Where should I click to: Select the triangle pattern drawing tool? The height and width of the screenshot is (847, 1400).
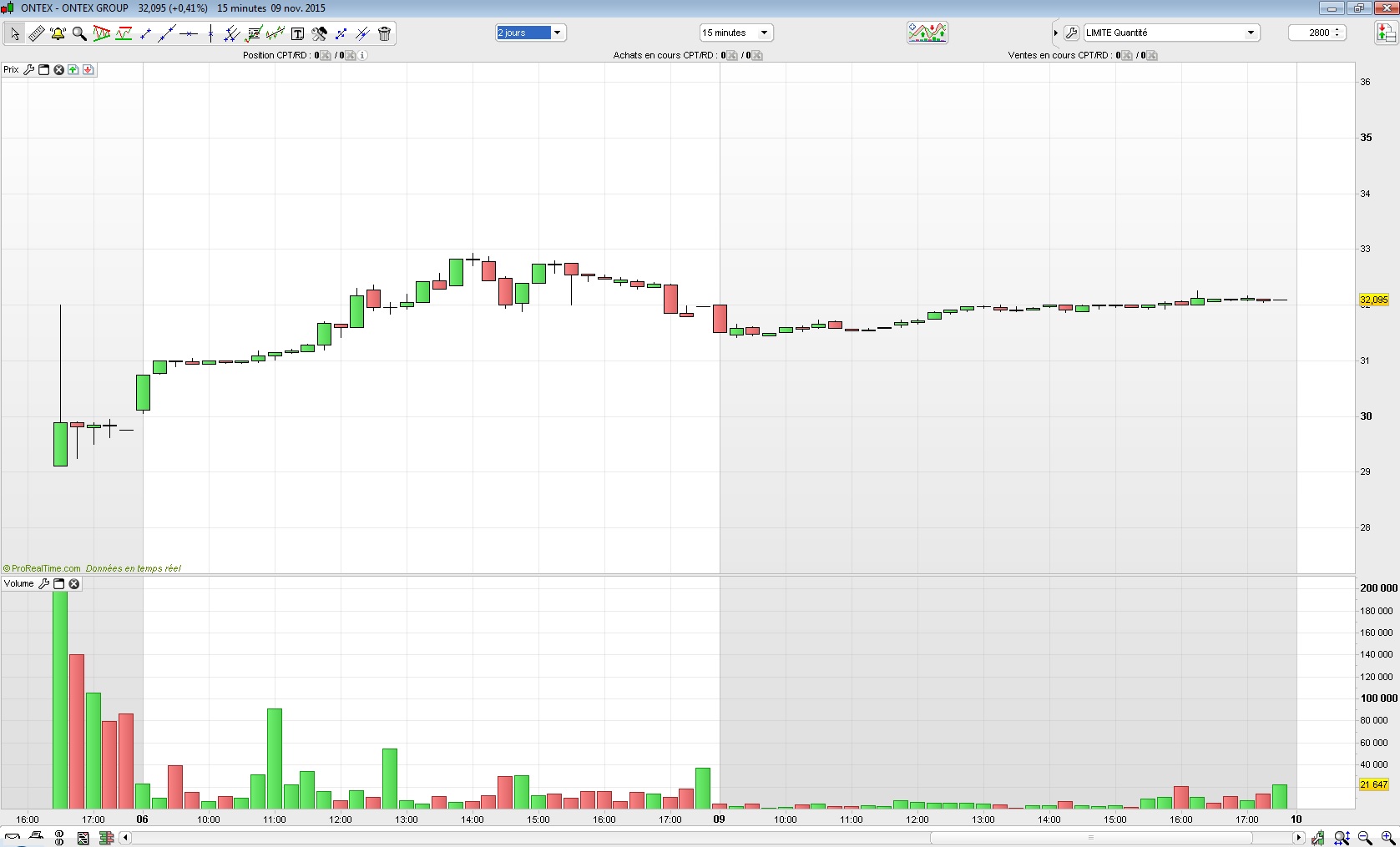(102, 33)
